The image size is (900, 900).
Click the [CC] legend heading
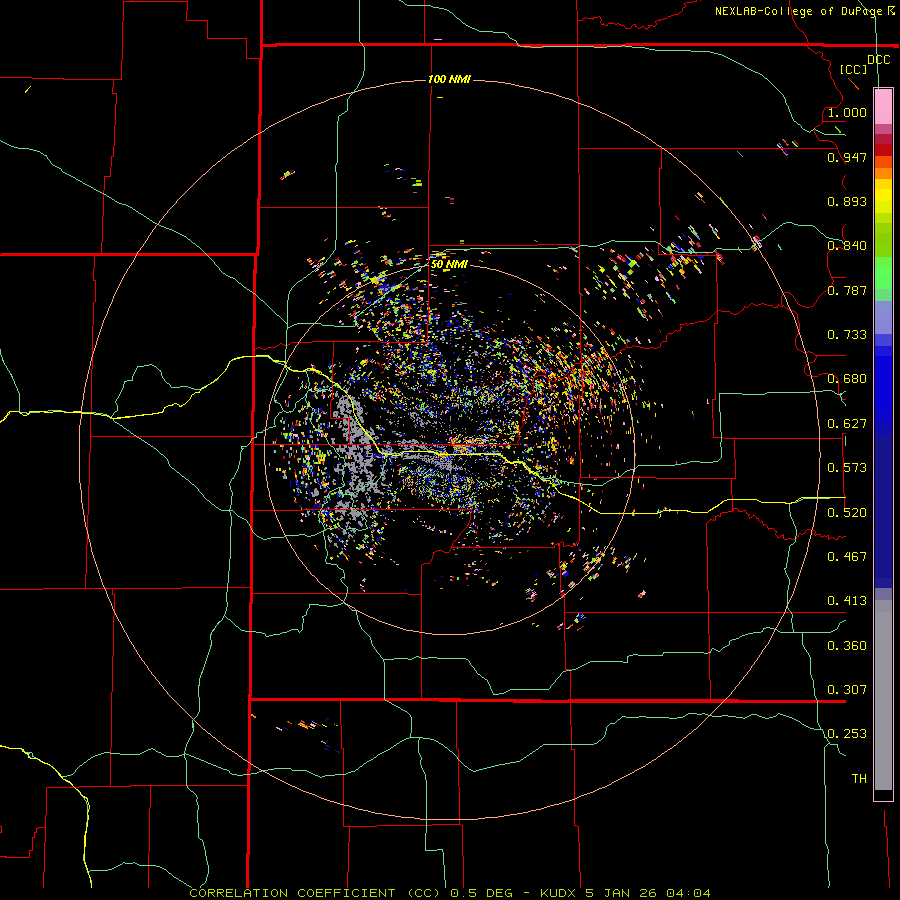[x=853, y=69]
